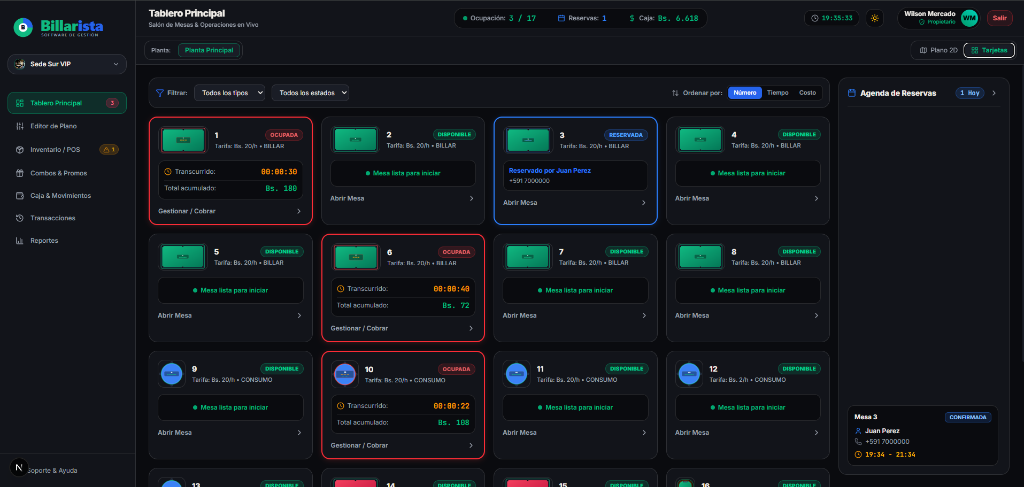Click the RESERVADA badge on table 3
Image resolution: width=1024 pixels, height=487 pixels.
coord(626,135)
